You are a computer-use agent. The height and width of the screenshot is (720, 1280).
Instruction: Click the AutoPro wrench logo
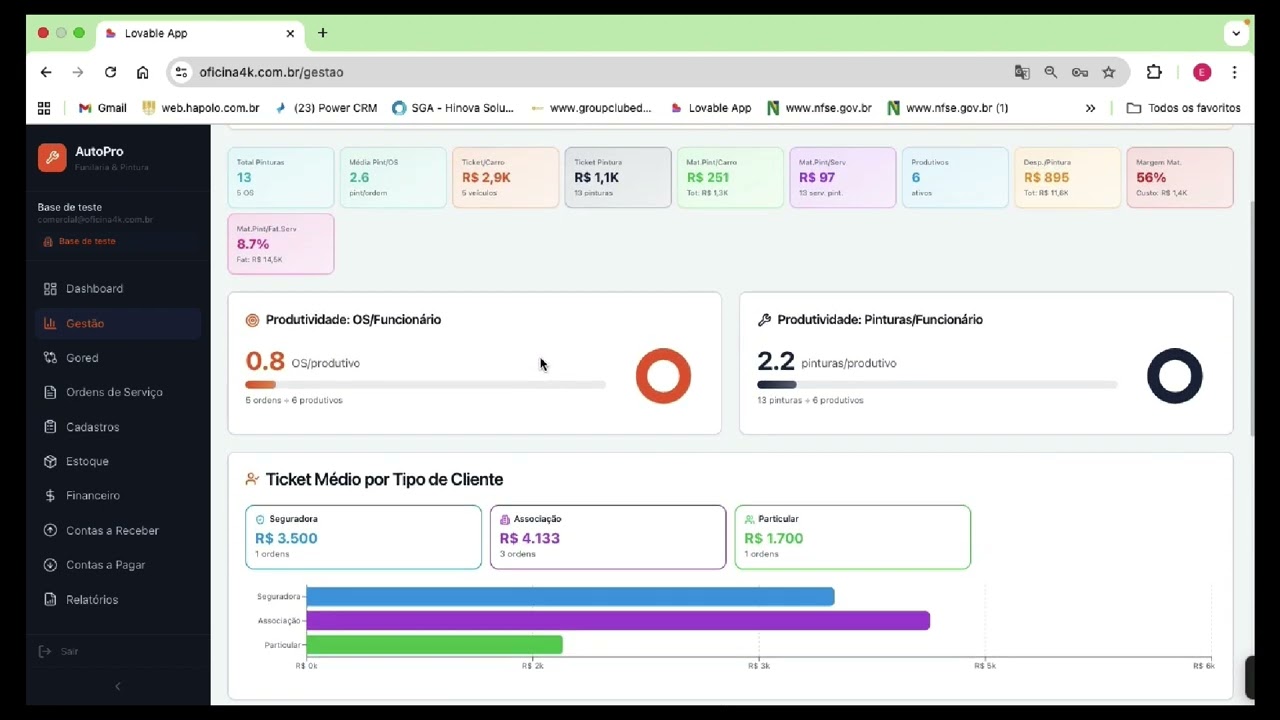52,157
